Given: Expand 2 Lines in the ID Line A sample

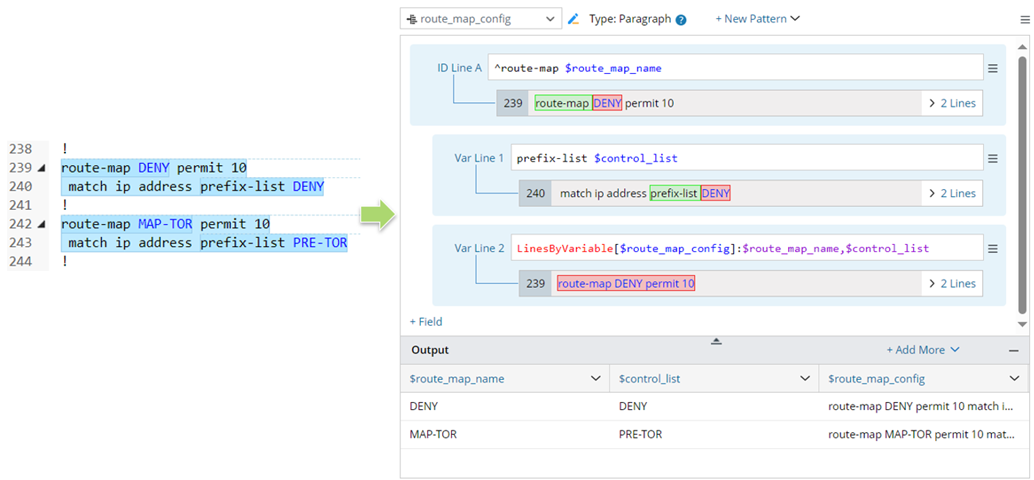Looking at the screenshot, I should [x=952, y=103].
